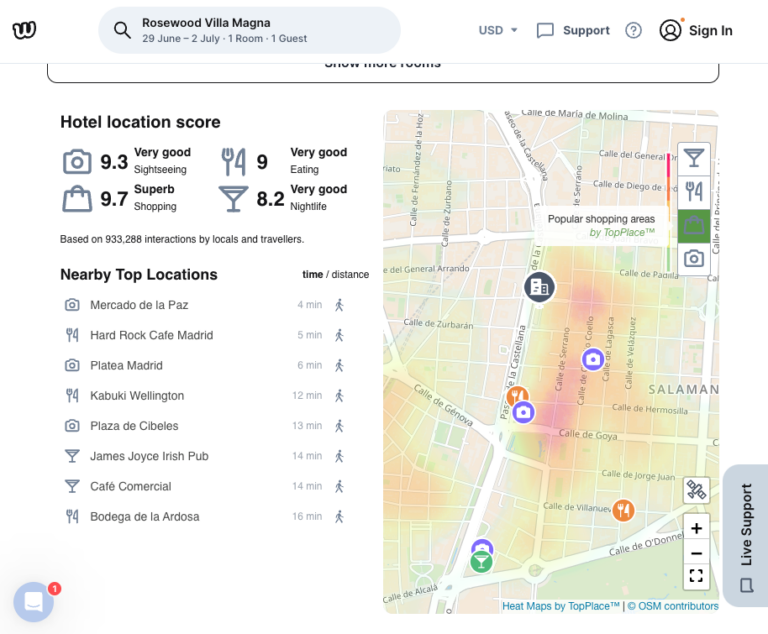This screenshot has width=768, height=634.
Task: Show the nightlife heat map layer
Action: [694, 159]
